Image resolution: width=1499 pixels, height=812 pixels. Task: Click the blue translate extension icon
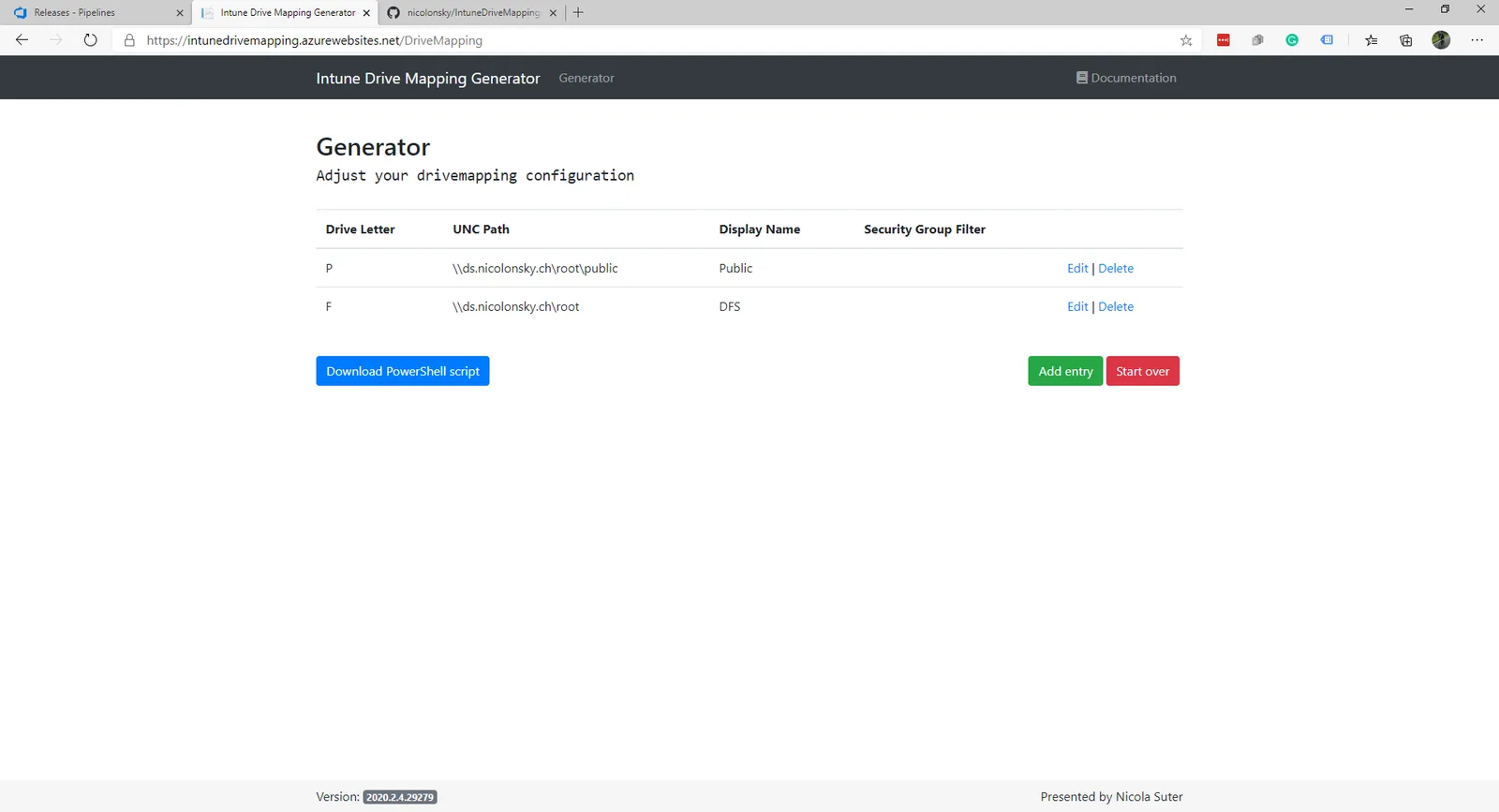click(x=1327, y=40)
